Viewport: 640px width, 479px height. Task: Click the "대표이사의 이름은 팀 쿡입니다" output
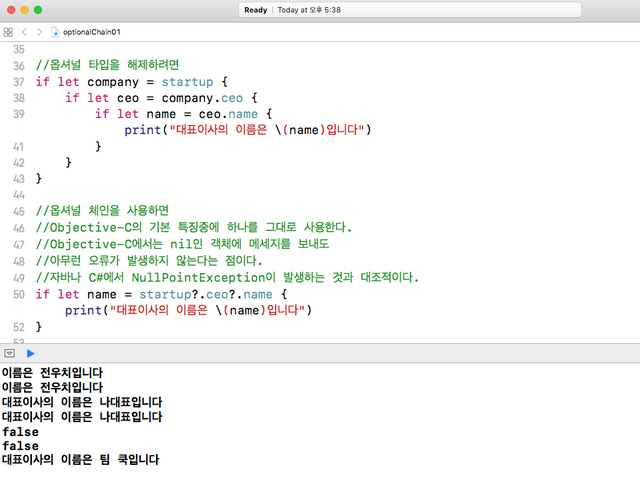pyautogui.click(x=80, y=460)
